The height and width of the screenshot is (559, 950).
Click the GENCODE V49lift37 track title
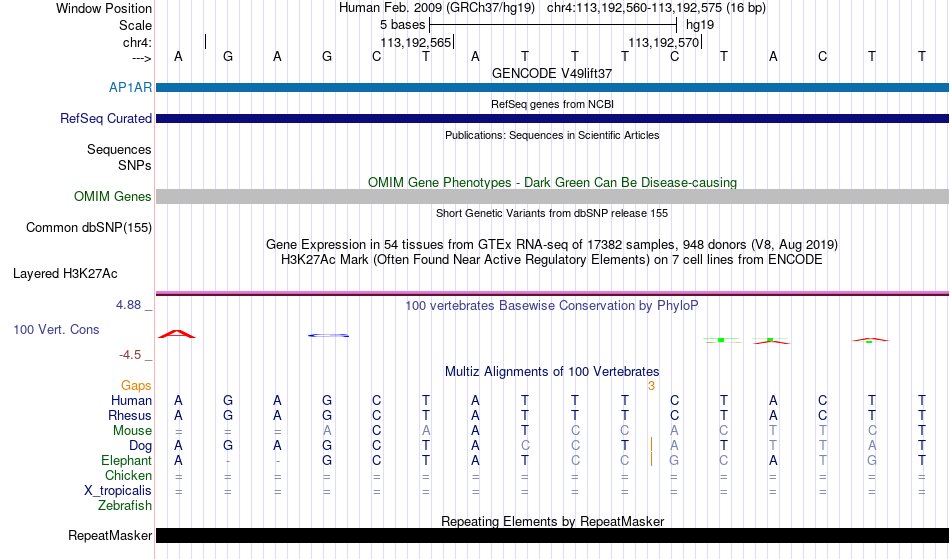tap(552, 73)
